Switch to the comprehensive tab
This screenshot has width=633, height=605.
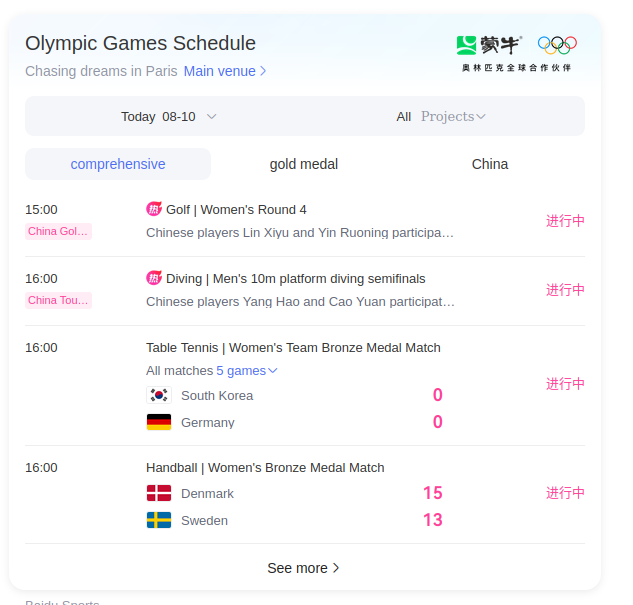118,164
